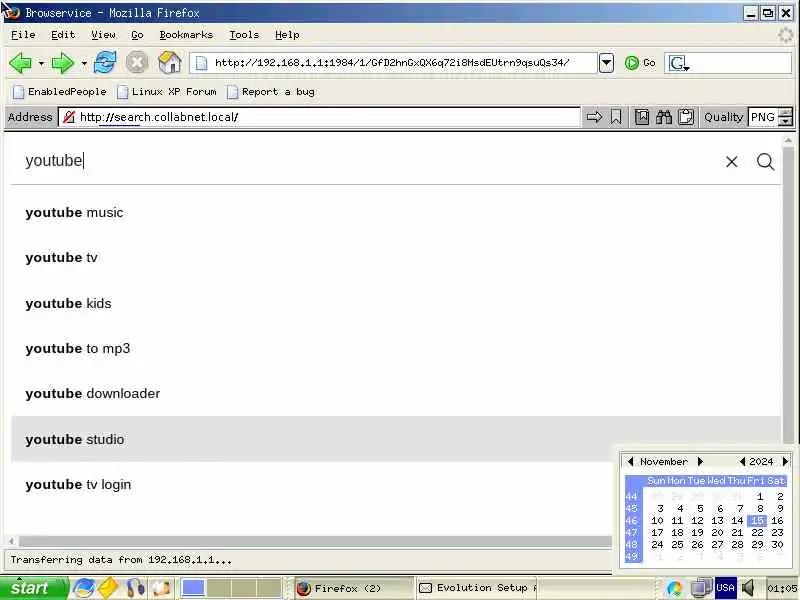The height and width of the screenshot is (600, 800).
Task: Click the Browservice go arrow icon
Action: click(x=594, y=117)
